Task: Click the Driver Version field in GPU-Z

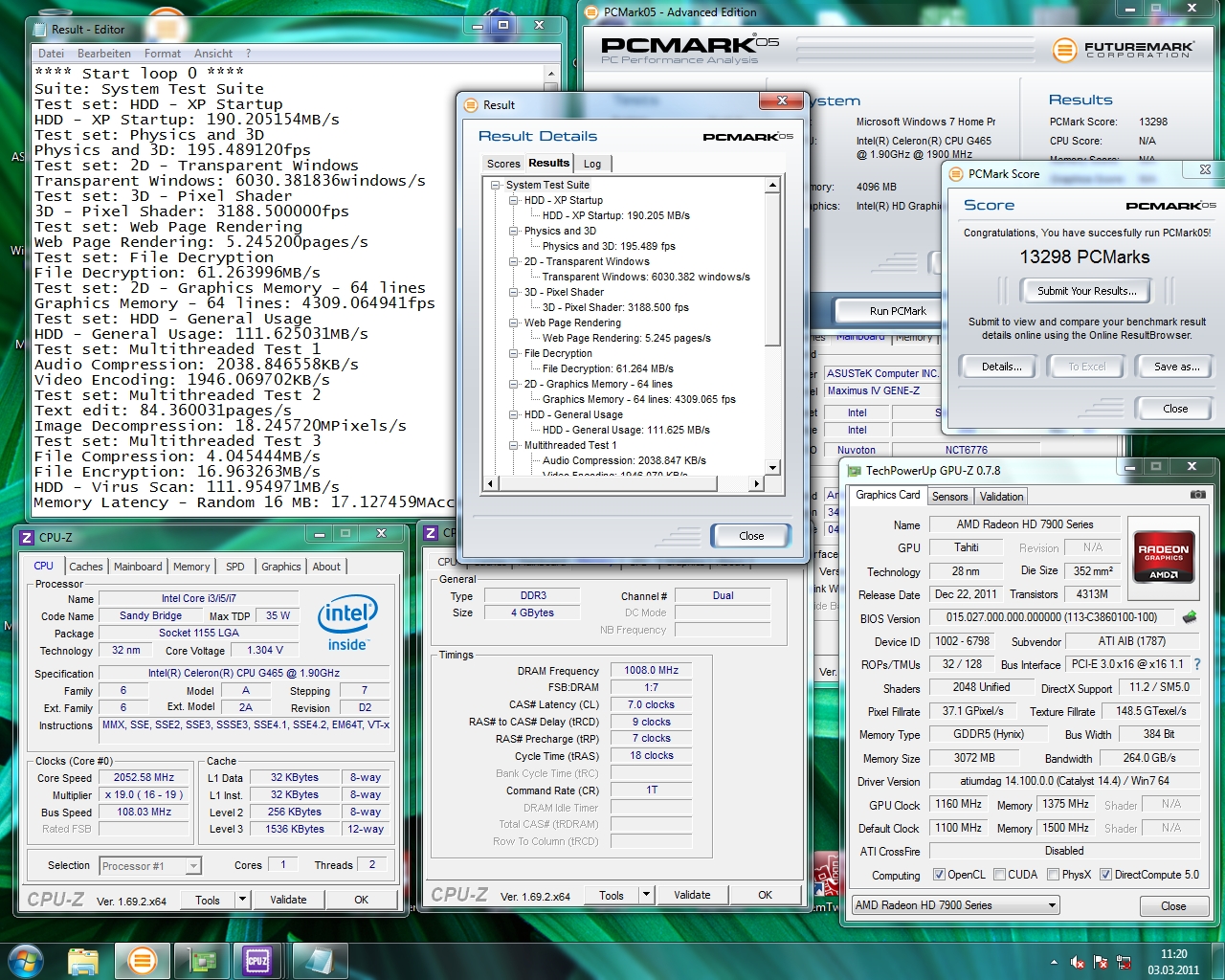Action: (x=1064, y=781)
